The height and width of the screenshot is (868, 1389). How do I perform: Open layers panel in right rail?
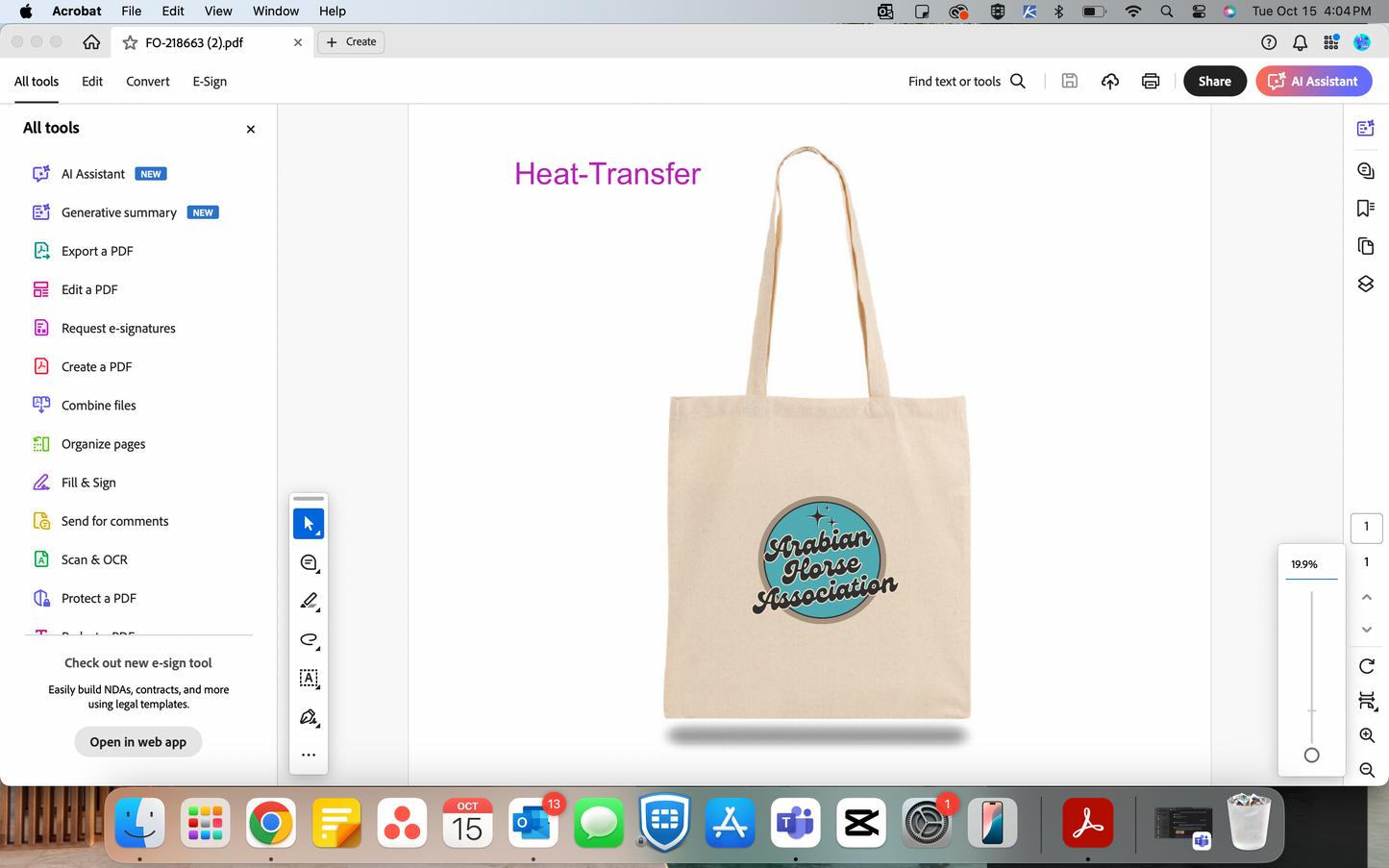point(1365,284)
